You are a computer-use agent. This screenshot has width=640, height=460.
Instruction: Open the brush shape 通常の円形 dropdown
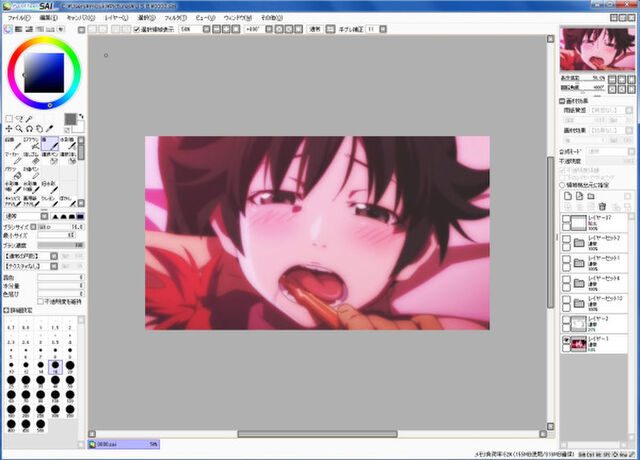pyautogui.click(x=31, y=256)
